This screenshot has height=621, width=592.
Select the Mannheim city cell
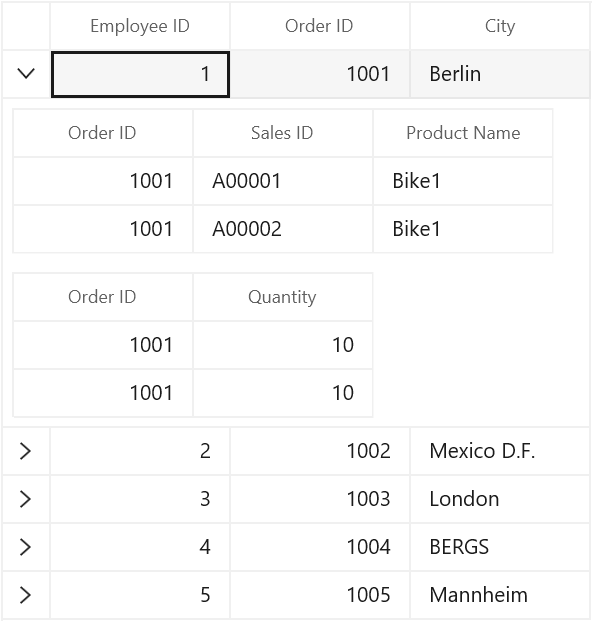coord(500,595)
